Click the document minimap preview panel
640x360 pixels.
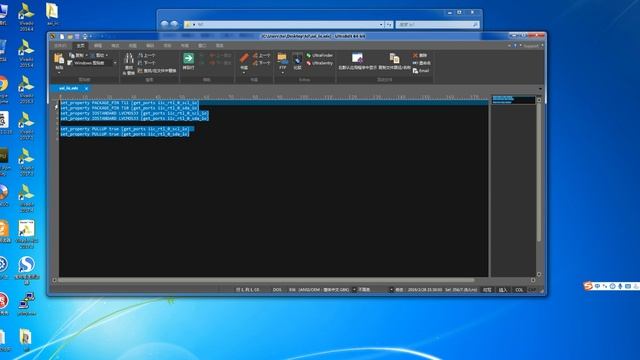pos(513,100)
